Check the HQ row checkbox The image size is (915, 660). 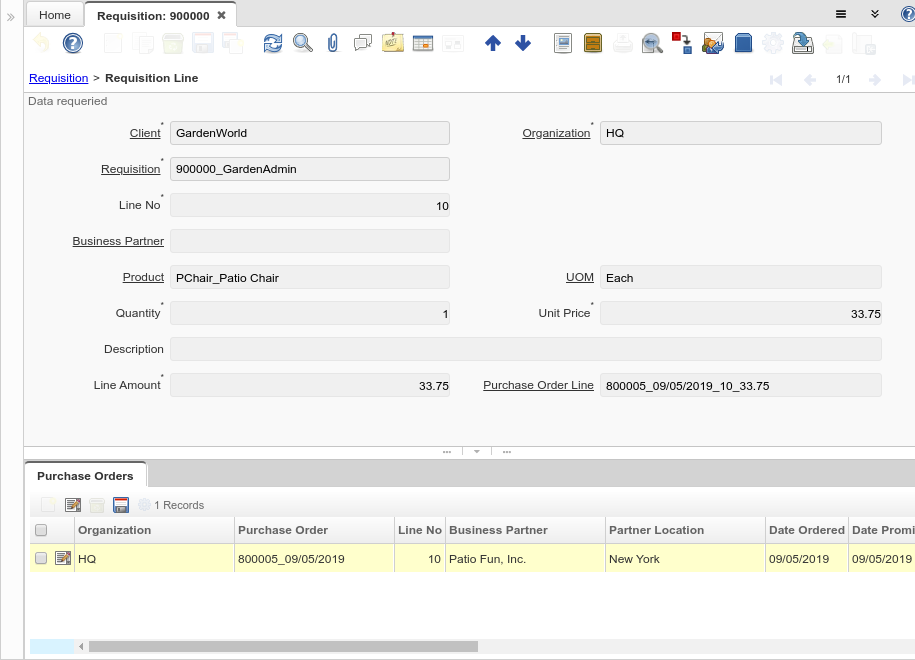click(x=41, y=558)
